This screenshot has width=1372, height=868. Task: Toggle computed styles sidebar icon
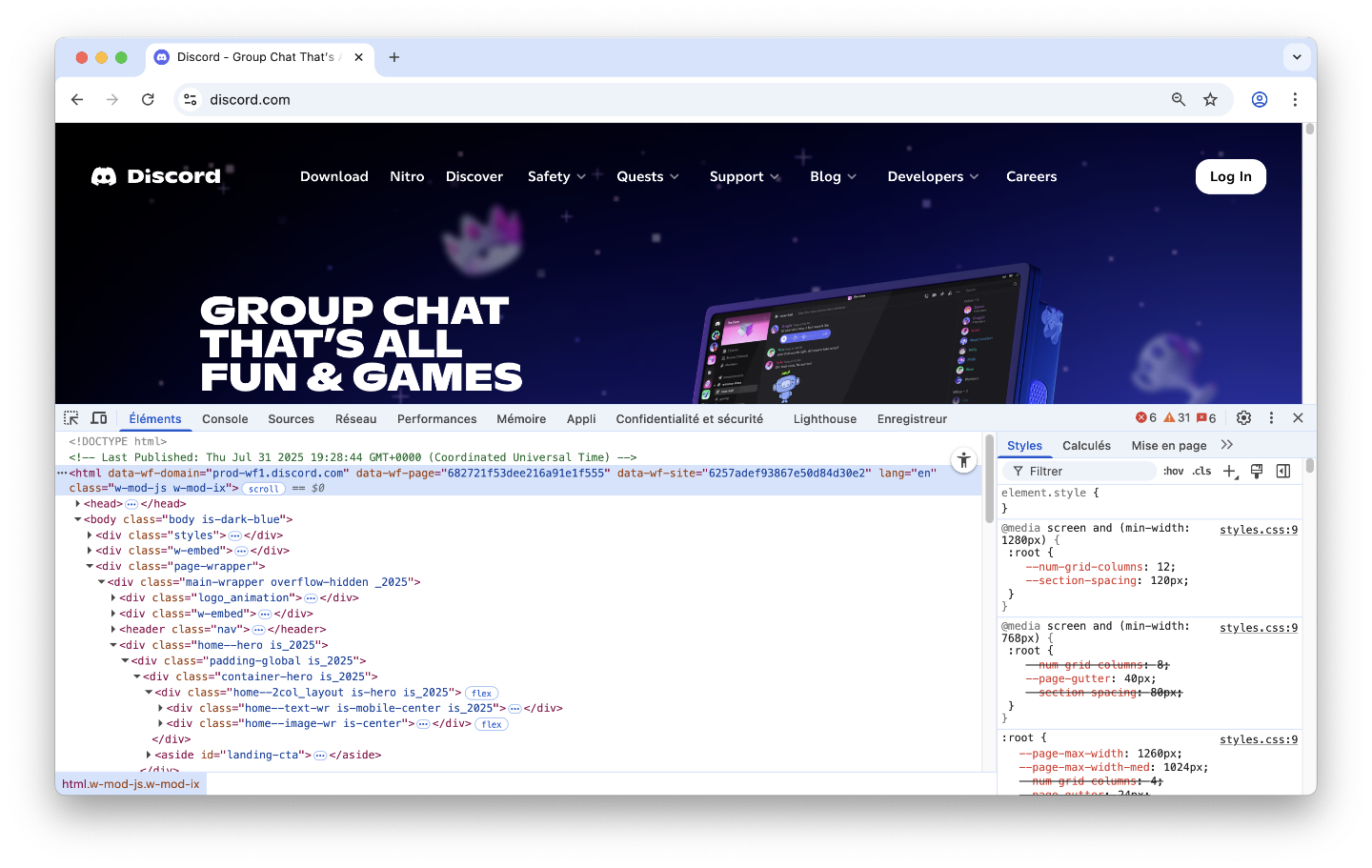point(1283,472)
